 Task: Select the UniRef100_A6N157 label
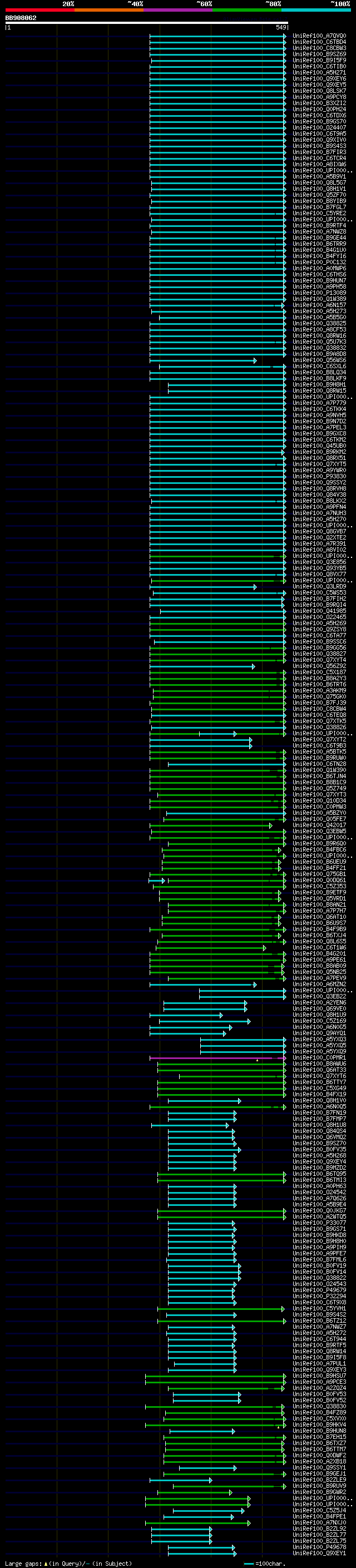click(x=319, y=305)
